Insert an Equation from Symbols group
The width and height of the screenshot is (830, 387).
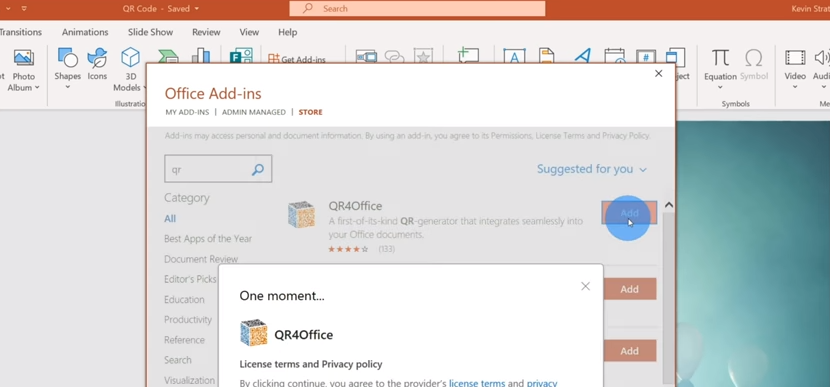tap(720, 69)
